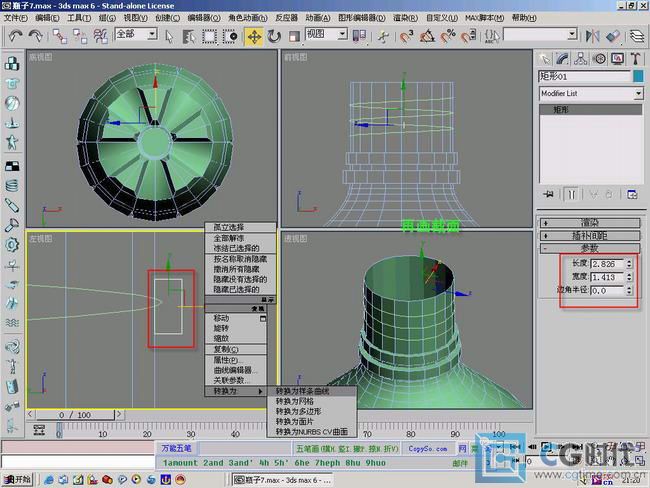Select 矩形 in the modifier stack
Viewport: 650px width, 488px height.
[591, 109]
